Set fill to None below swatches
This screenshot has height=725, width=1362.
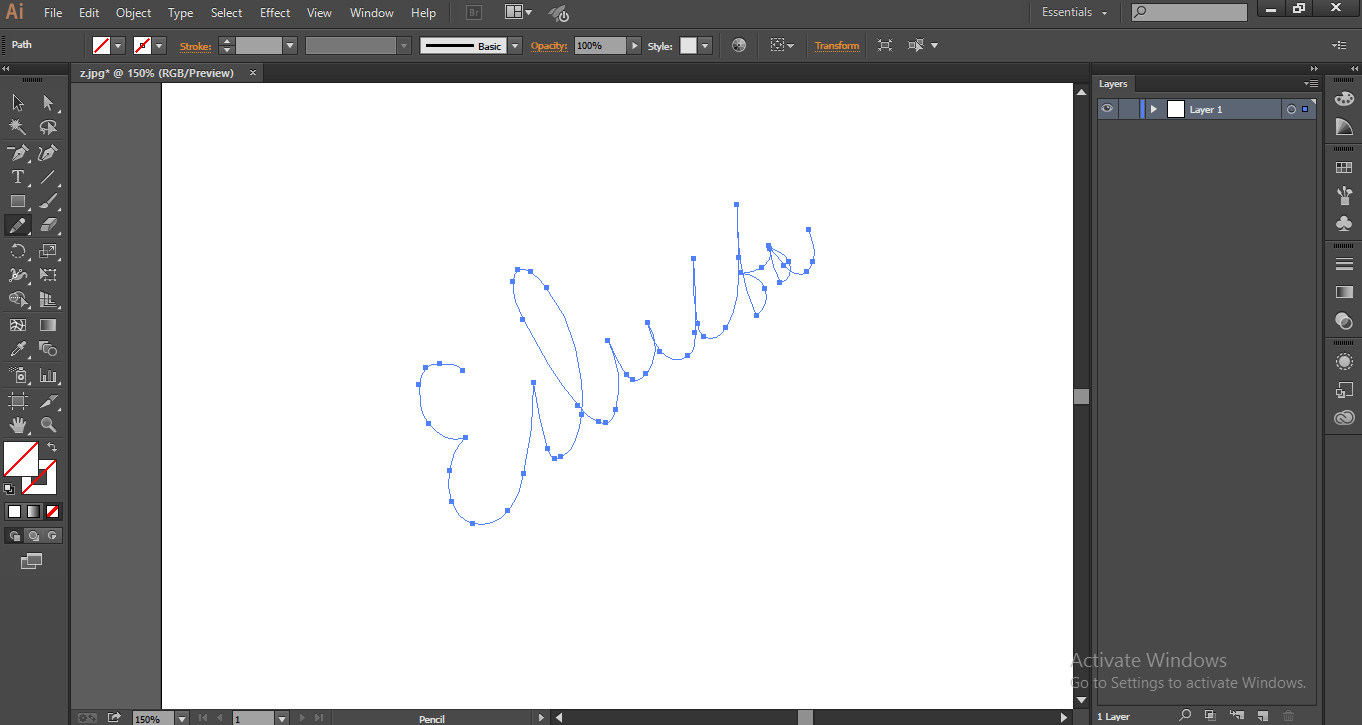click(53, 511)
